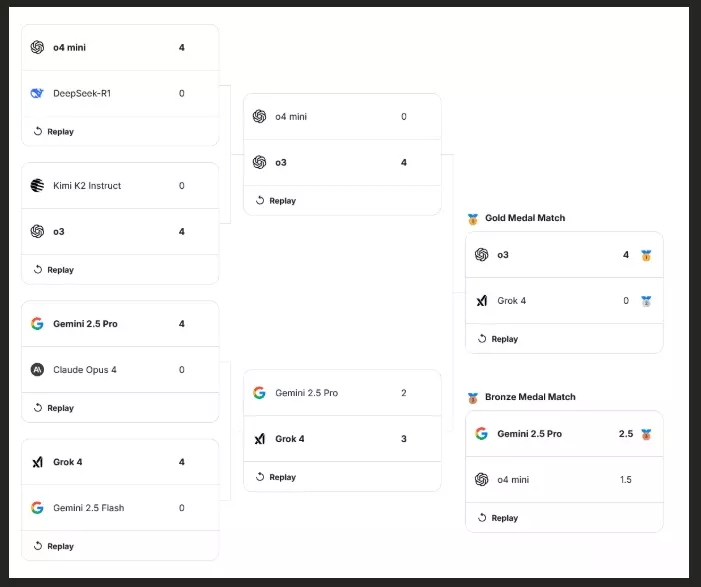Image resolution: width=701 pixels, height=587 pixels.
Task: Click the Claude Opus 4 Anthropic icon
Action: [x=37, y=369]
